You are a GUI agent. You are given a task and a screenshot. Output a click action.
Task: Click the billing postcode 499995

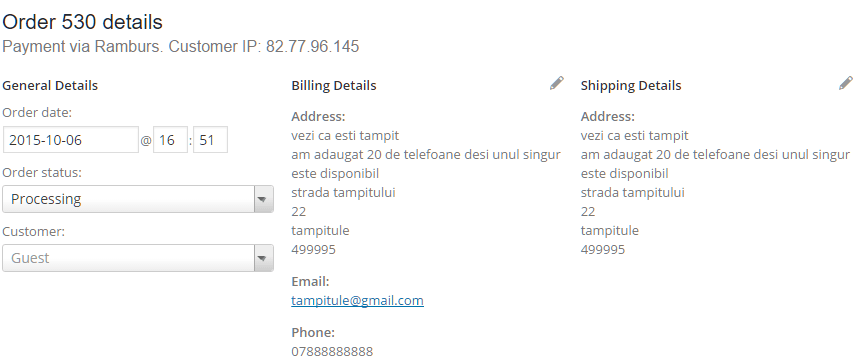(x=313, y=249)
